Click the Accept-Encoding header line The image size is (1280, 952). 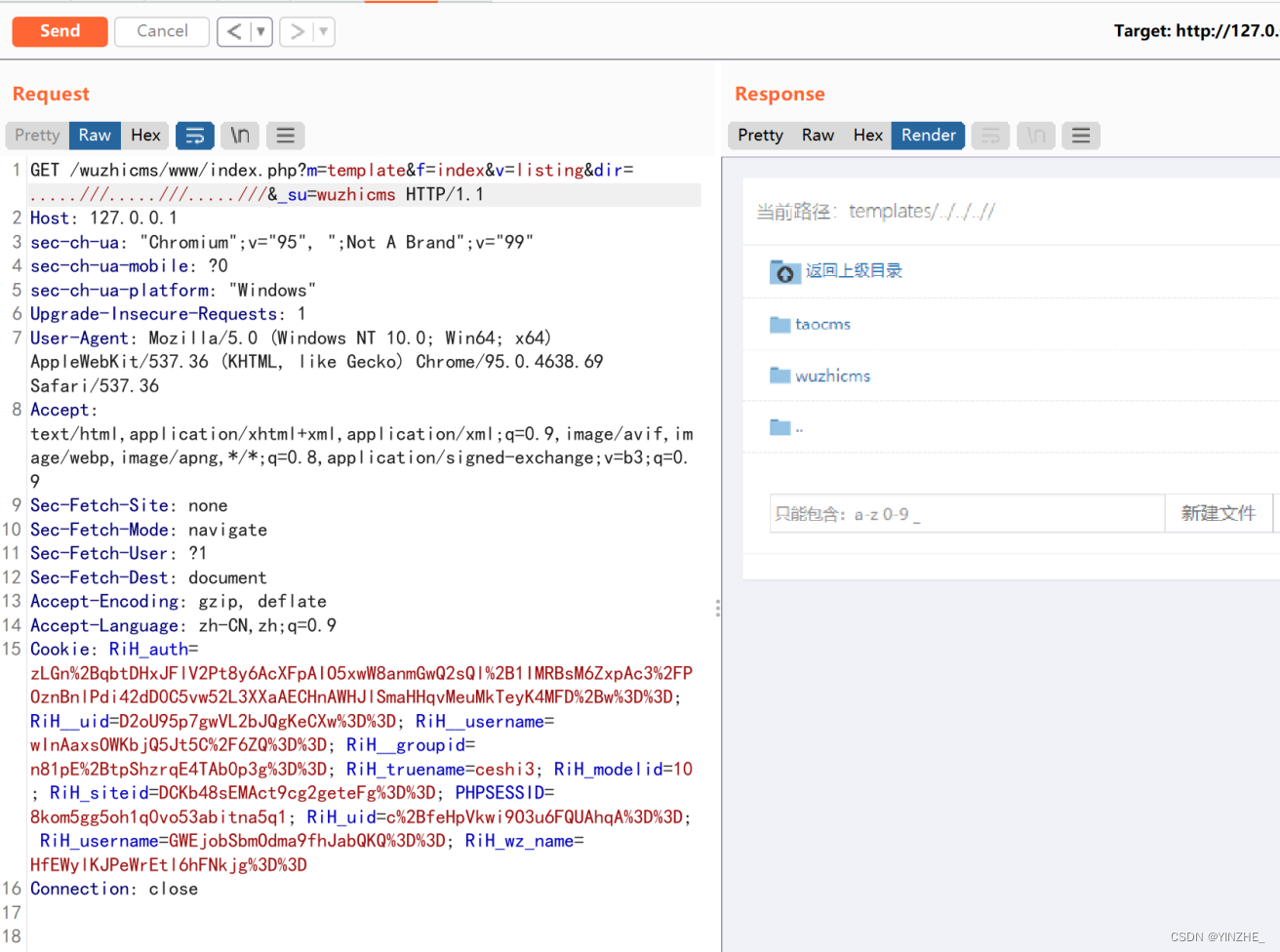179,602
